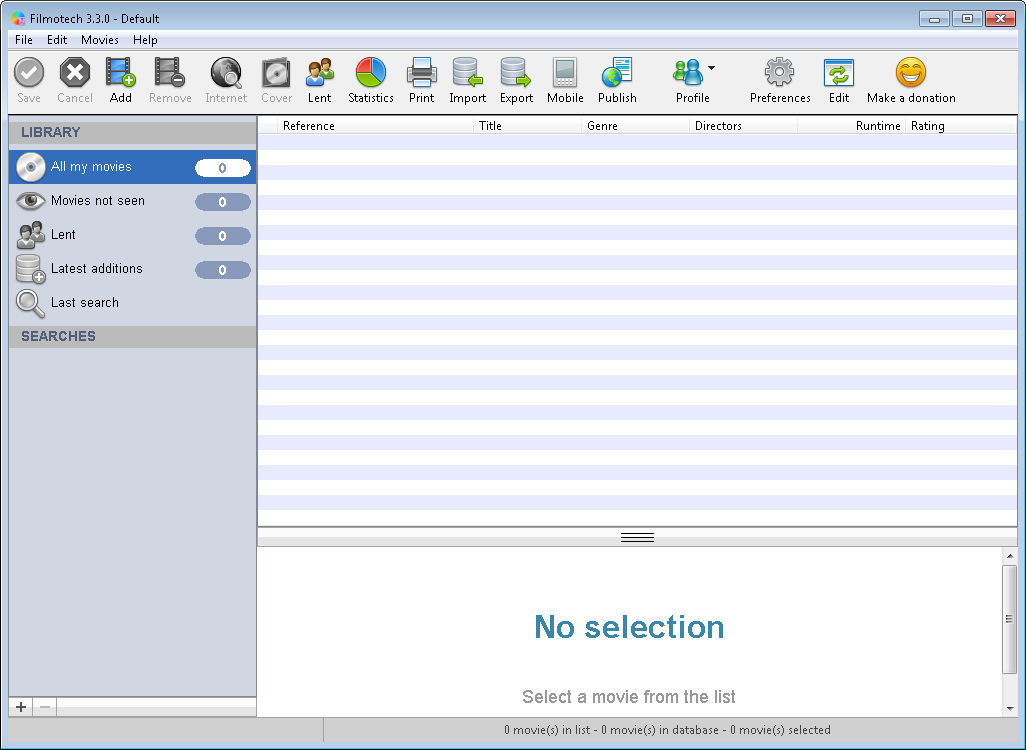Open Preferences gear icon
1026x750 pixels.
click(x=780, y=74)
